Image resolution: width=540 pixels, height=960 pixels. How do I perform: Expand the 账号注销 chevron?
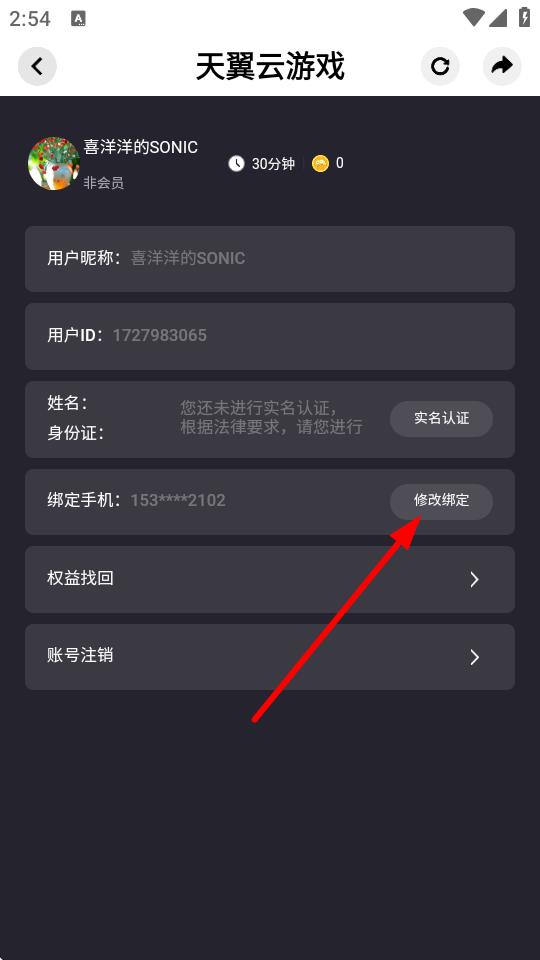(x=474, y=657)
